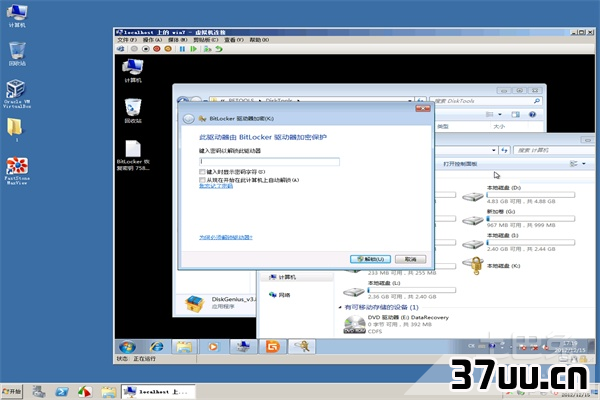The image size is (600, 400).
Task: Toggle the preview pane icon in DiskTools window
Action: 515,114
